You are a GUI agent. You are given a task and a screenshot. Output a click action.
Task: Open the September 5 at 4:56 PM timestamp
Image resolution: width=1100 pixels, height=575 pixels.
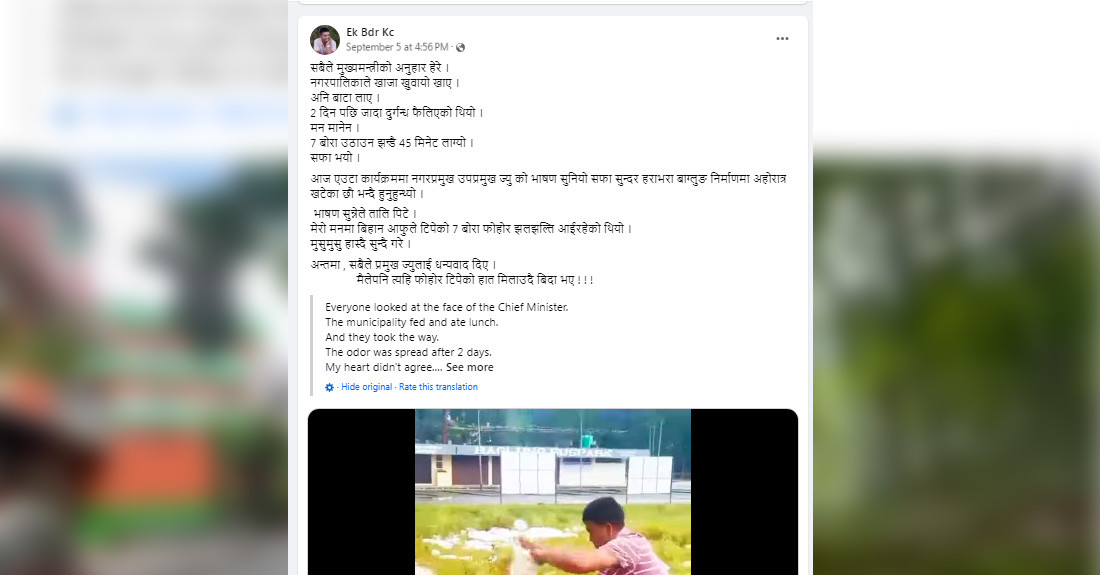click(x=397, y=47)
